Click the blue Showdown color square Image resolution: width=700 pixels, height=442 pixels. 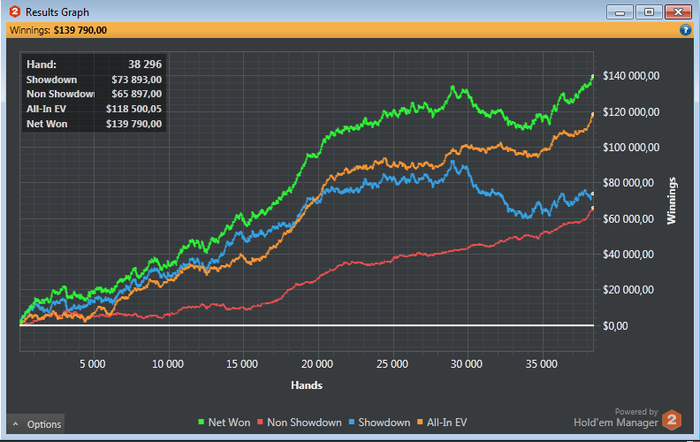(x=351, y=422)
